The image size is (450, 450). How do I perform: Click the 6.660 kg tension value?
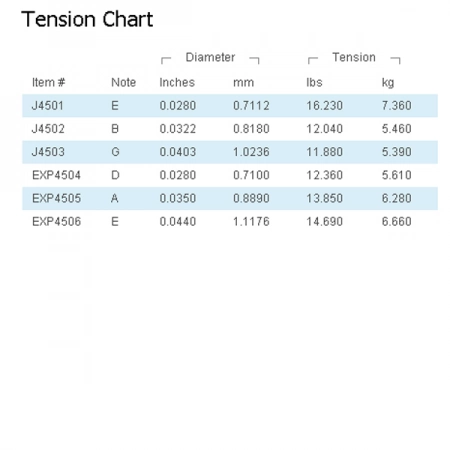tap(396, 221)
